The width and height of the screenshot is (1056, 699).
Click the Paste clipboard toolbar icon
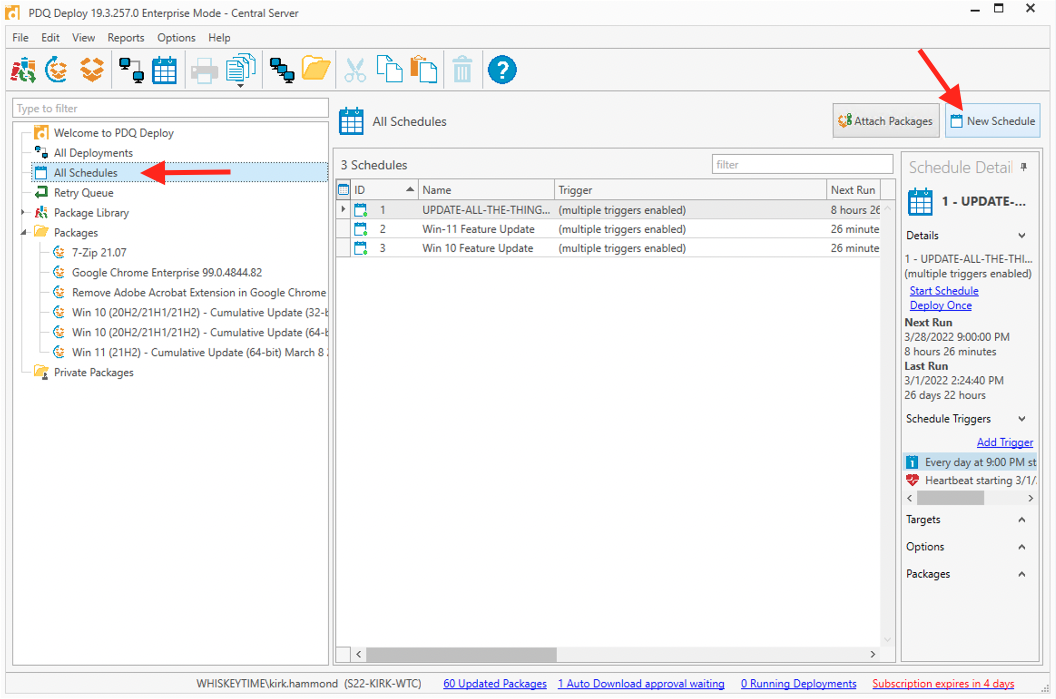424,69
